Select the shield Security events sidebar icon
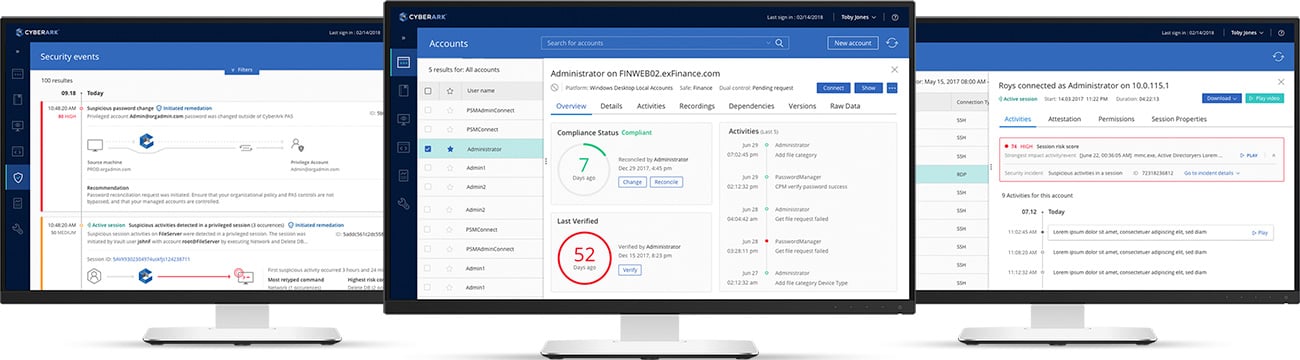The image size is (1300, 360). click(x=17, y=178)
